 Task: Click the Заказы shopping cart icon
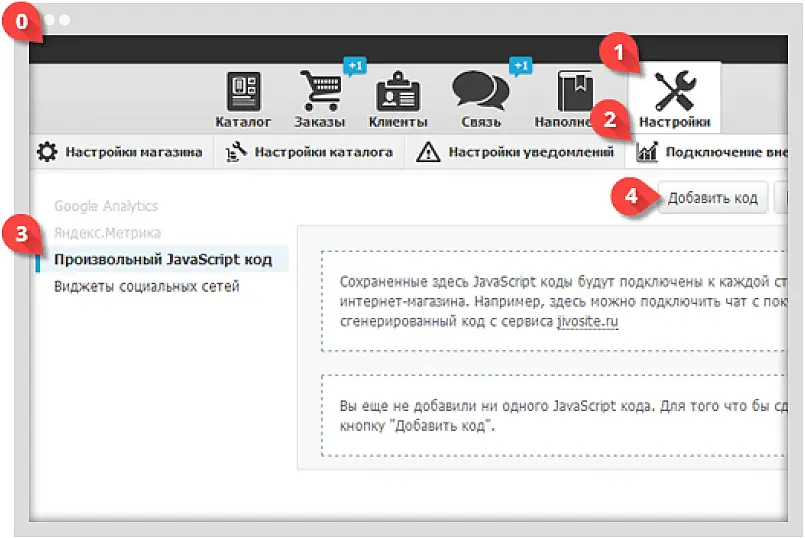(x=320, y=93)
